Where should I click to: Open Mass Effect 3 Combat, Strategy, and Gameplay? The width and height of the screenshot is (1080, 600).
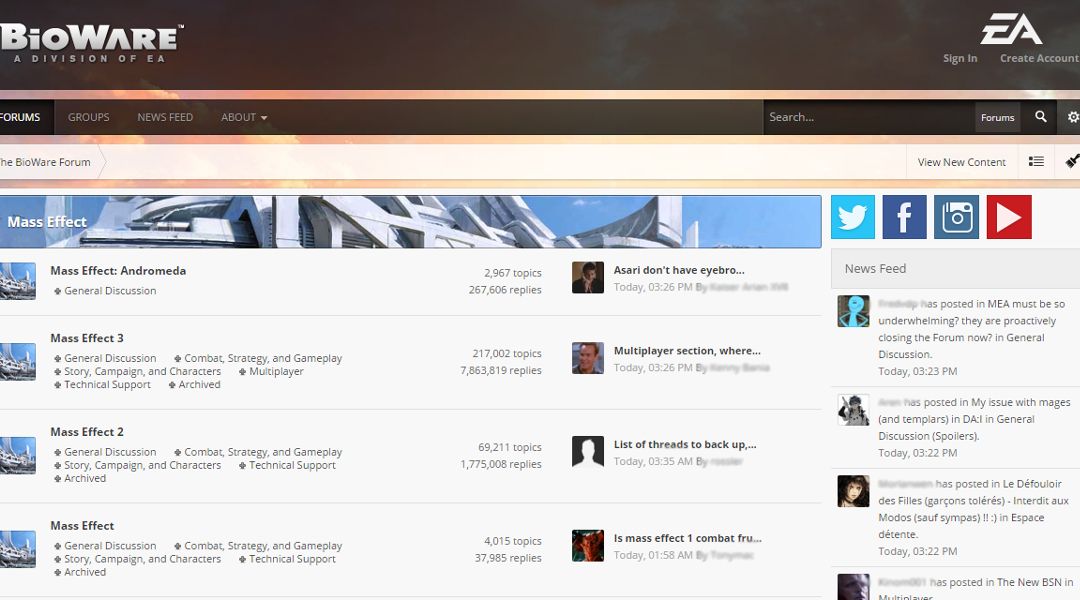[263, 358]
